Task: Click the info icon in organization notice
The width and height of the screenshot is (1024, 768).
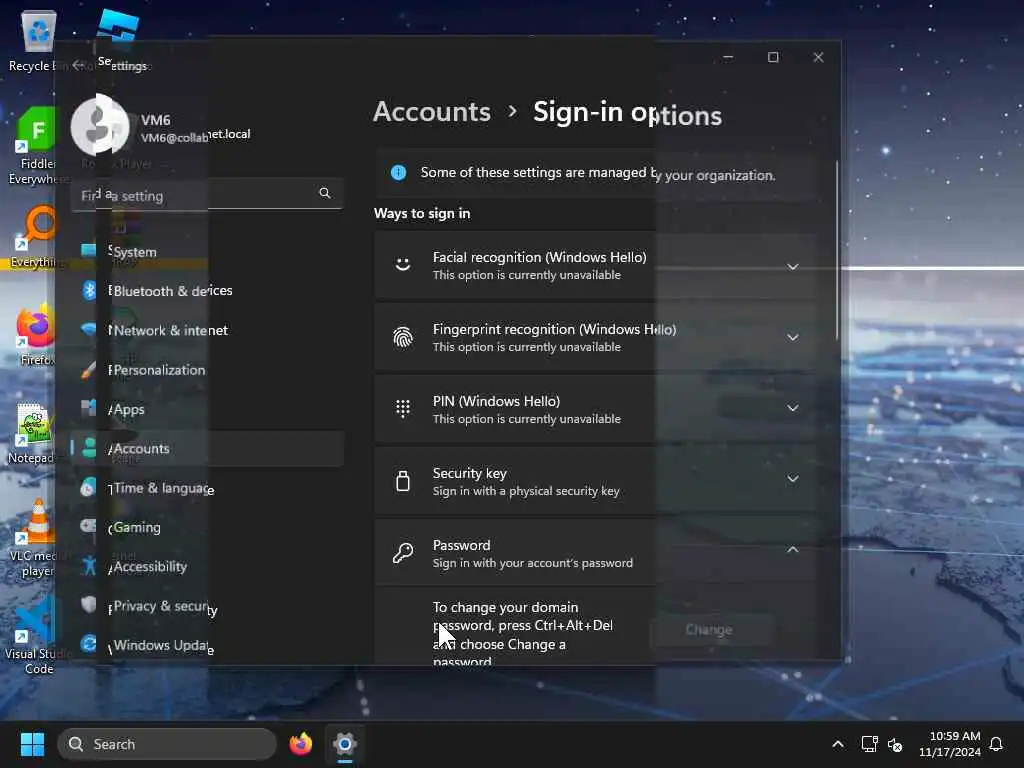Action: pyautogui.click(x=398, y=172)
